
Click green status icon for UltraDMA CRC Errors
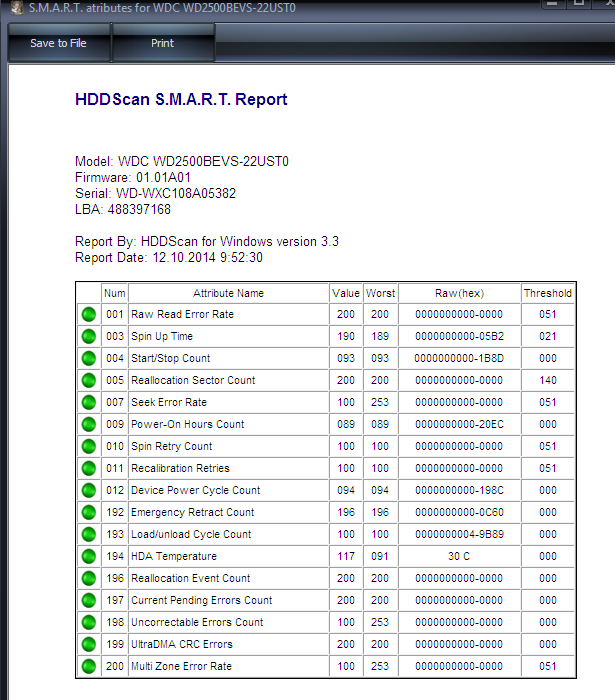[x=89, y=644]
